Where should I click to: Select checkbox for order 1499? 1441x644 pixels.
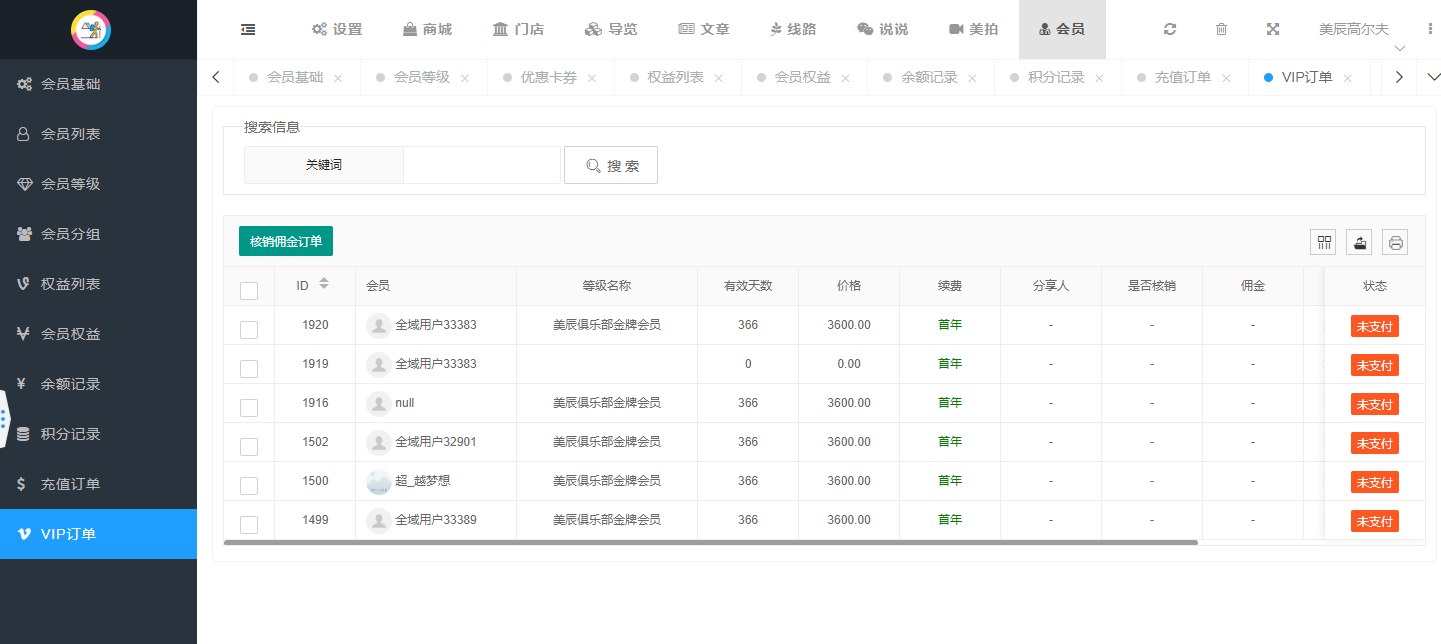click(249, 525)
